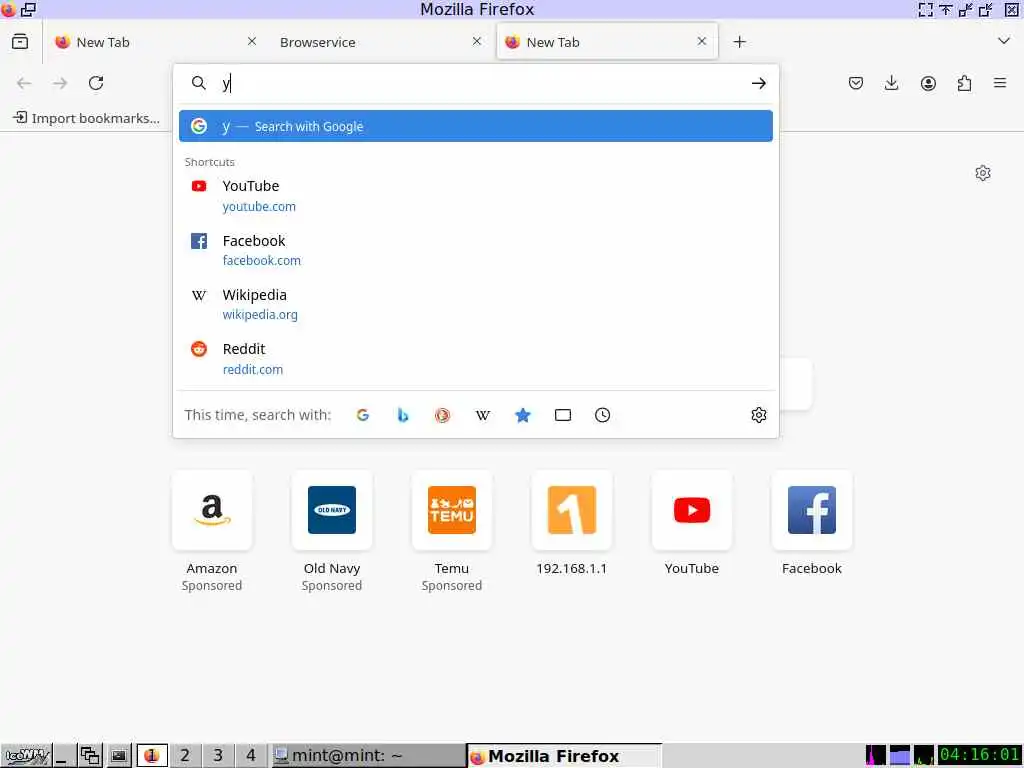Search this time with Bing icon
This screenshot has width=1024, height=768.
tap(403, 415)
